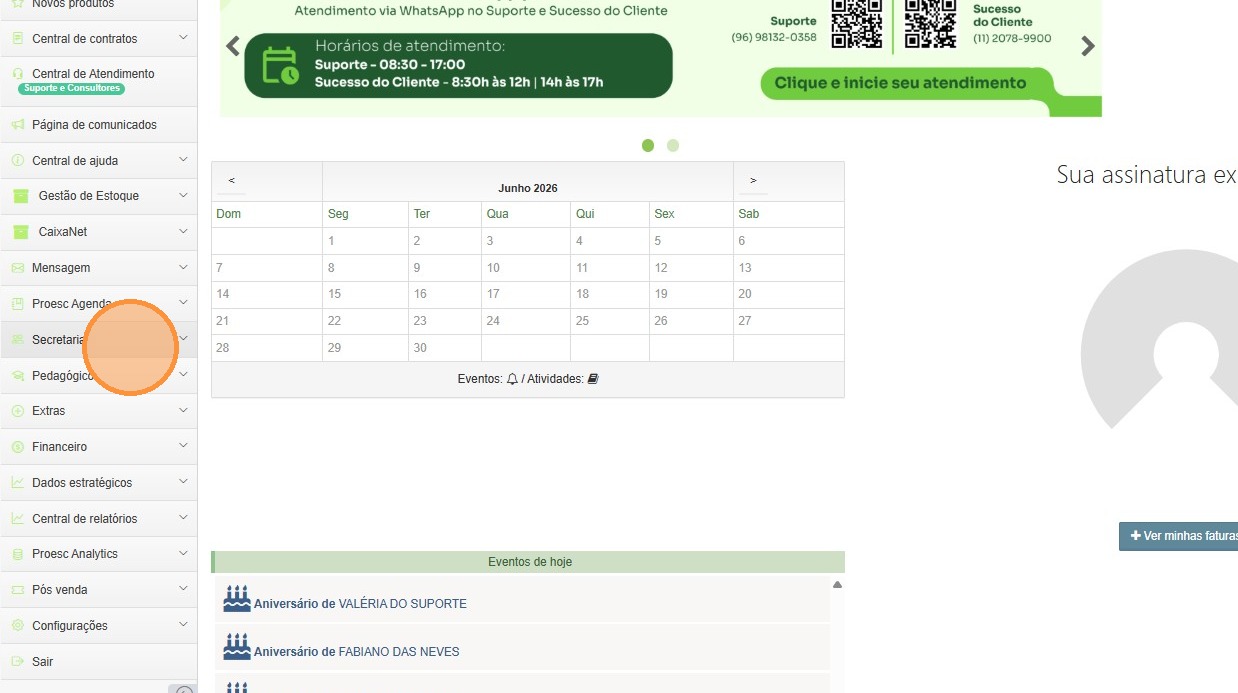Click the 'Eventos de hoje' header
The width and height of the screenshot is (1238, 693).
[530, 562]
